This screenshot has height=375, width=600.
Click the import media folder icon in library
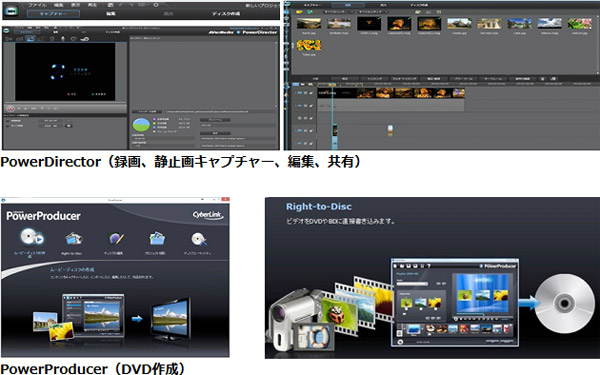[x=299, y=12]
